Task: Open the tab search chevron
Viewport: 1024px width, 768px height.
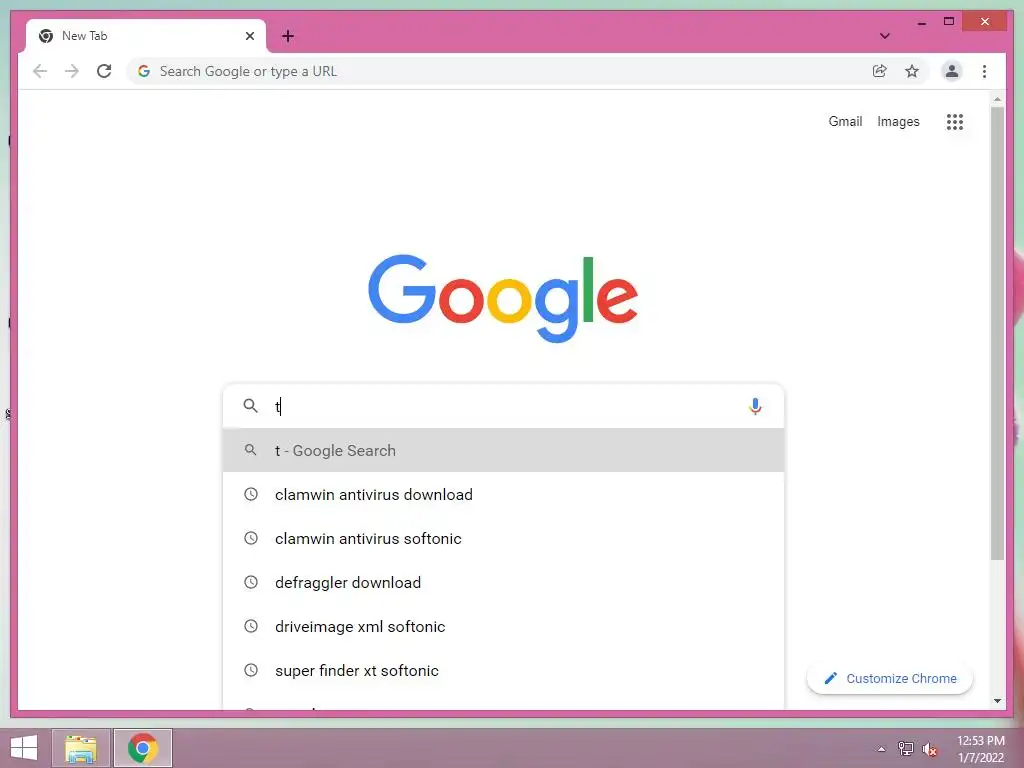Action: coord(884,36)
